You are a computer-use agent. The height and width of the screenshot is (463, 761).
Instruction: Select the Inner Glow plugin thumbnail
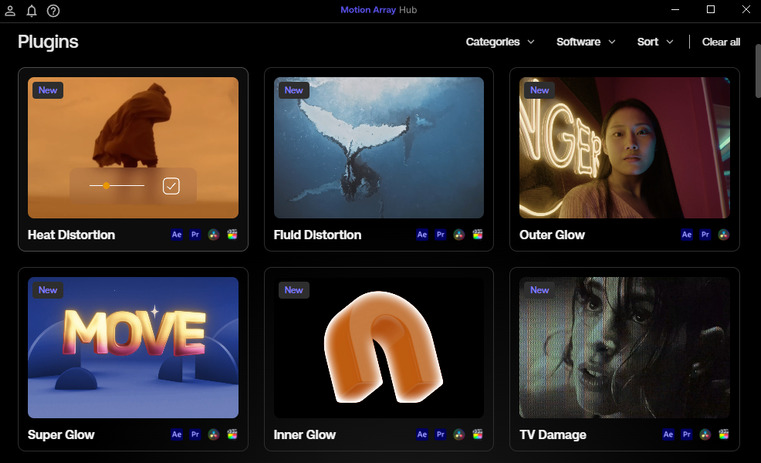tap(379, 347)
